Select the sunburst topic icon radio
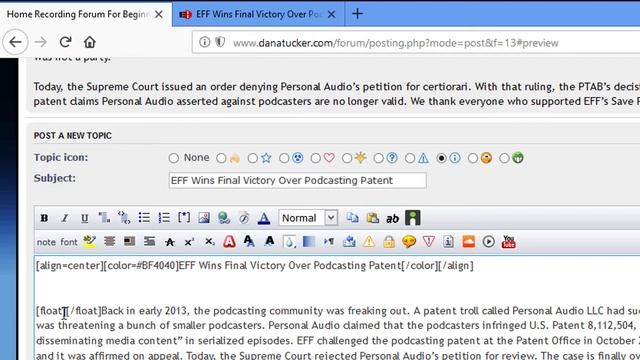 347,158
